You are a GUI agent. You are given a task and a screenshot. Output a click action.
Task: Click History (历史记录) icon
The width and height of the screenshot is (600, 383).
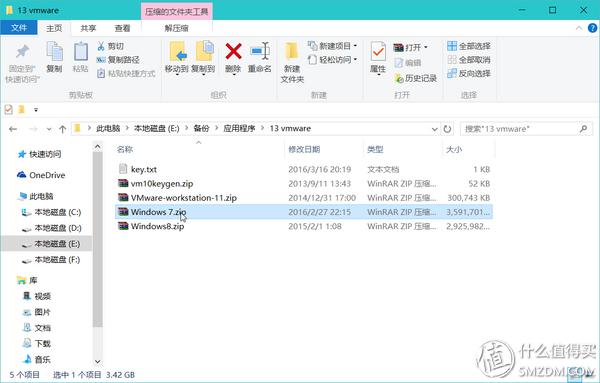399,78
